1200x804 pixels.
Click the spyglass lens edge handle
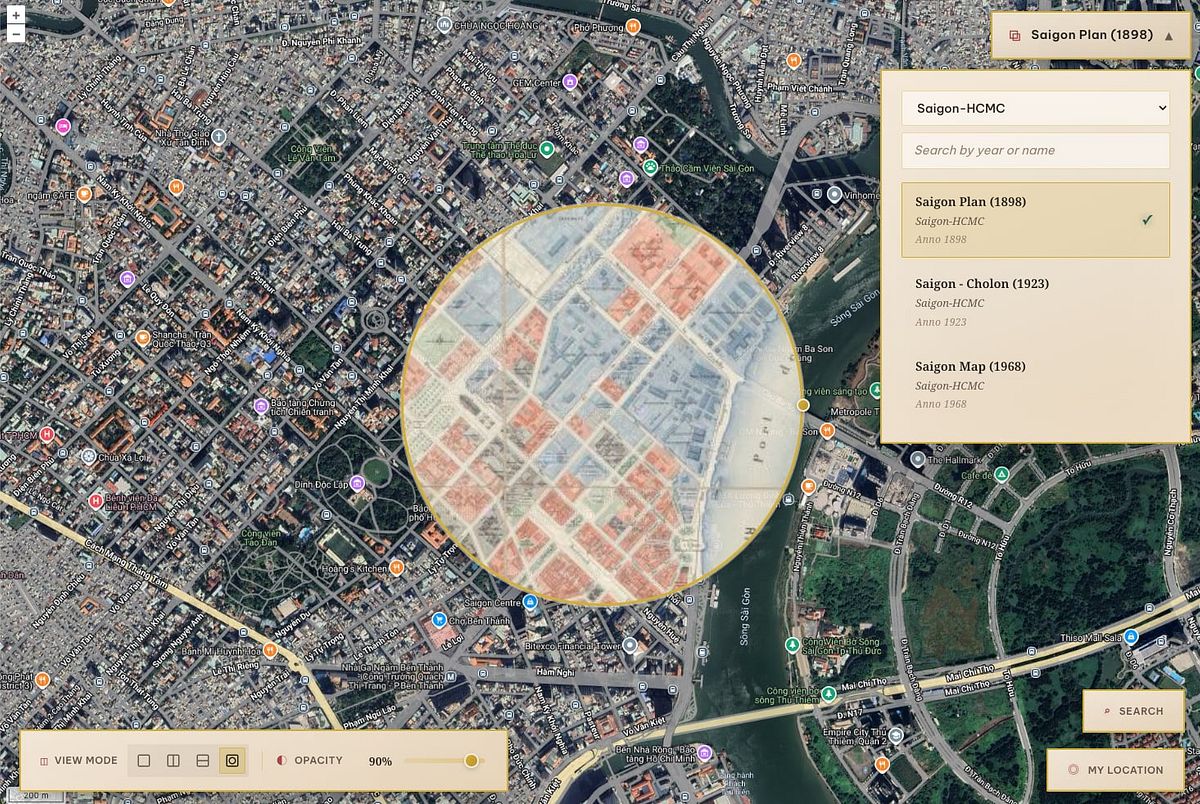802,405
